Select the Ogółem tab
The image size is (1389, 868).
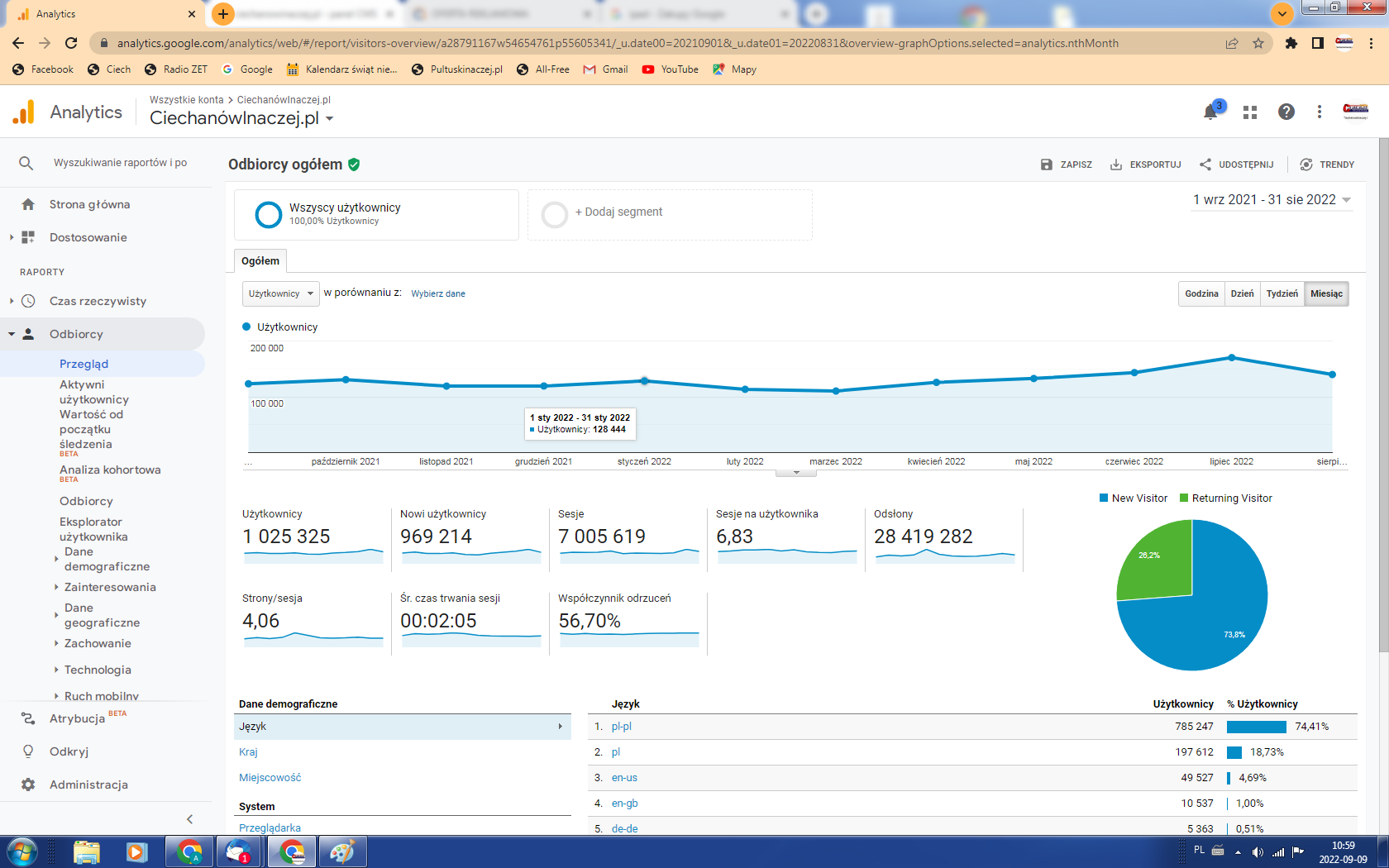coord(260,261)
